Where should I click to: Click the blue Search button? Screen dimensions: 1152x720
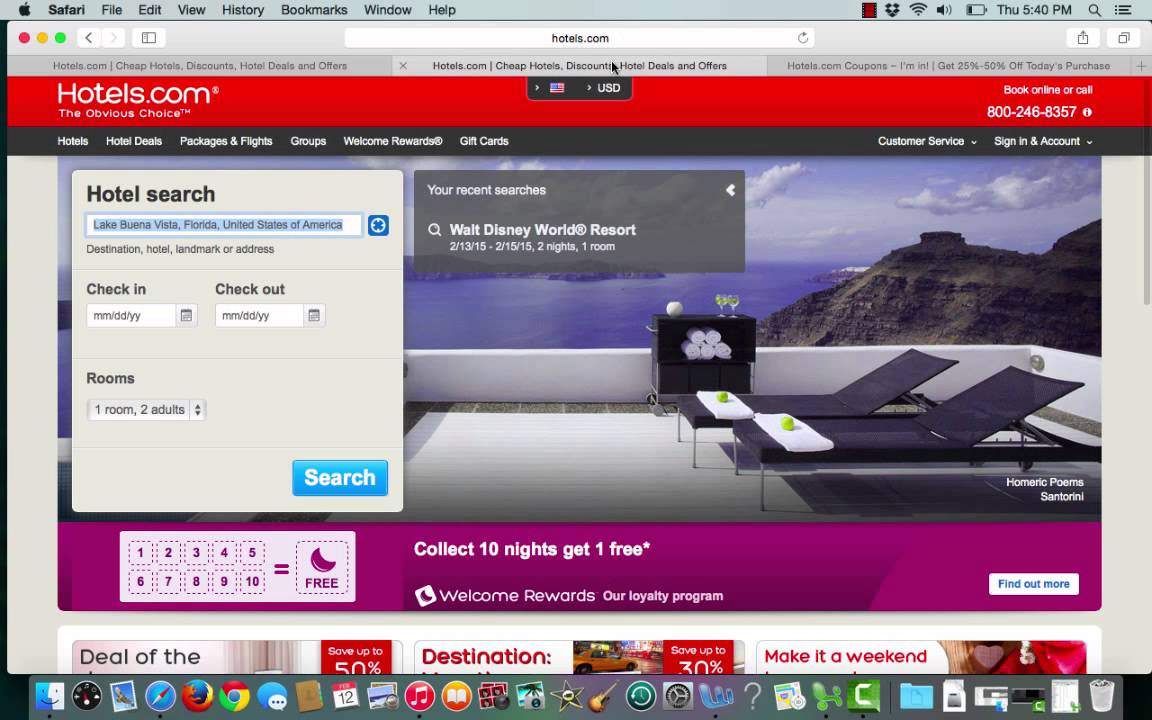coord(340,478)
